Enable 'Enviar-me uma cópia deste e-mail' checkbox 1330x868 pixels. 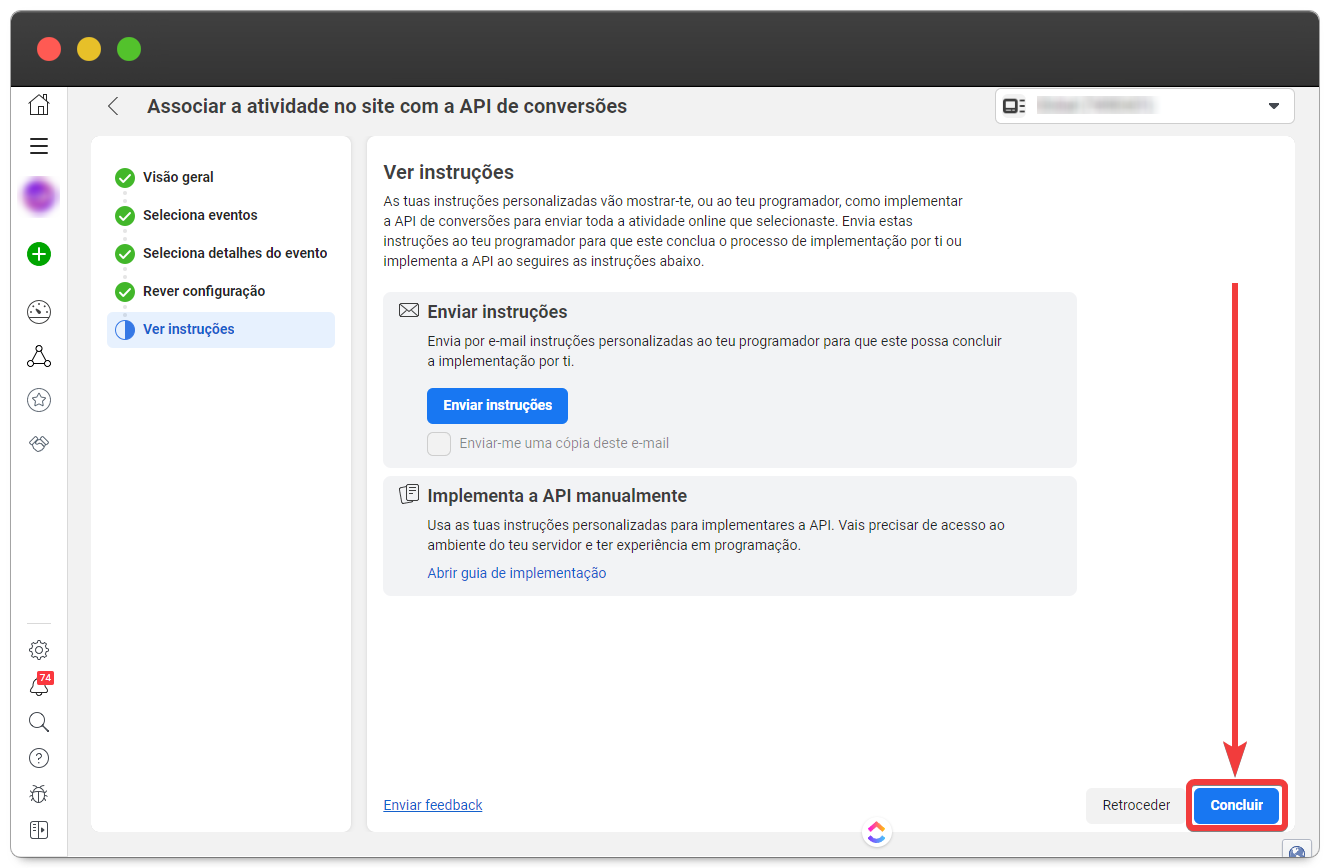coord(439,443)
